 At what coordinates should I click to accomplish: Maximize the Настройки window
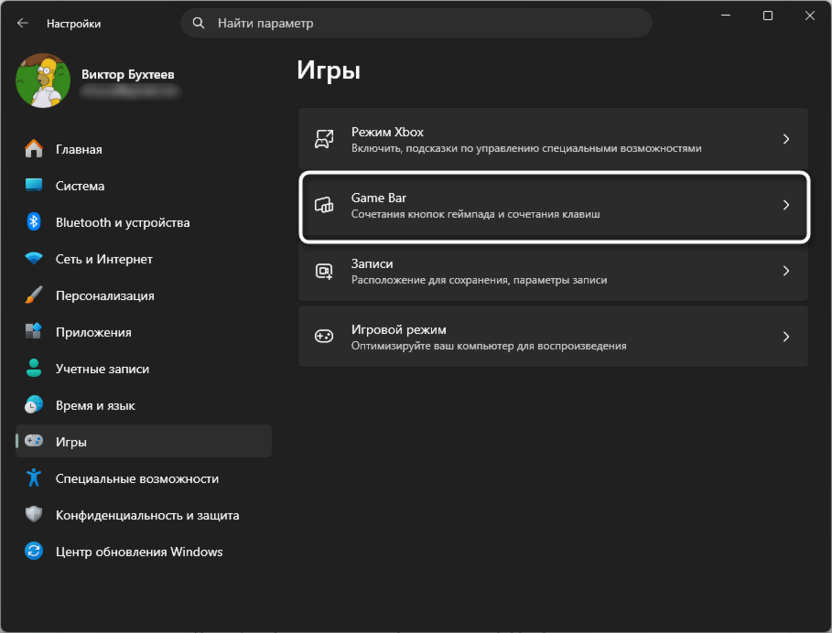coord(768,15)
